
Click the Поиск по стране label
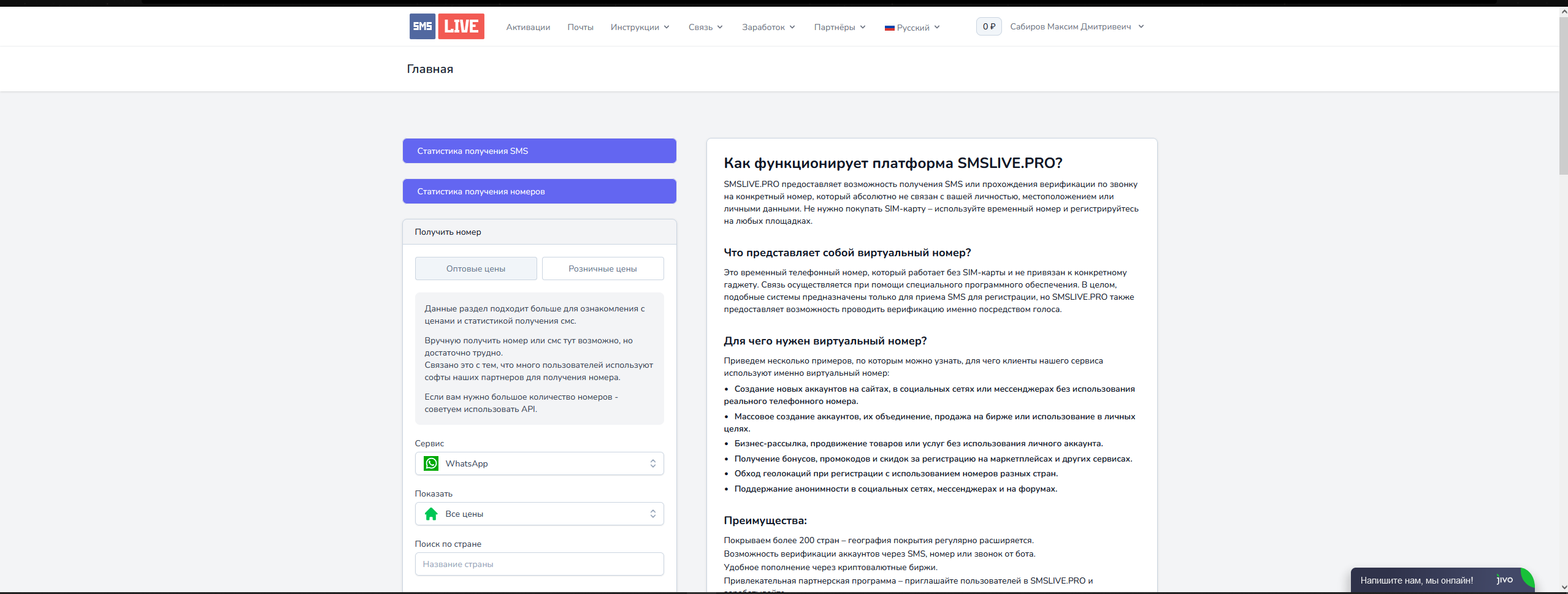pos(448,544)
